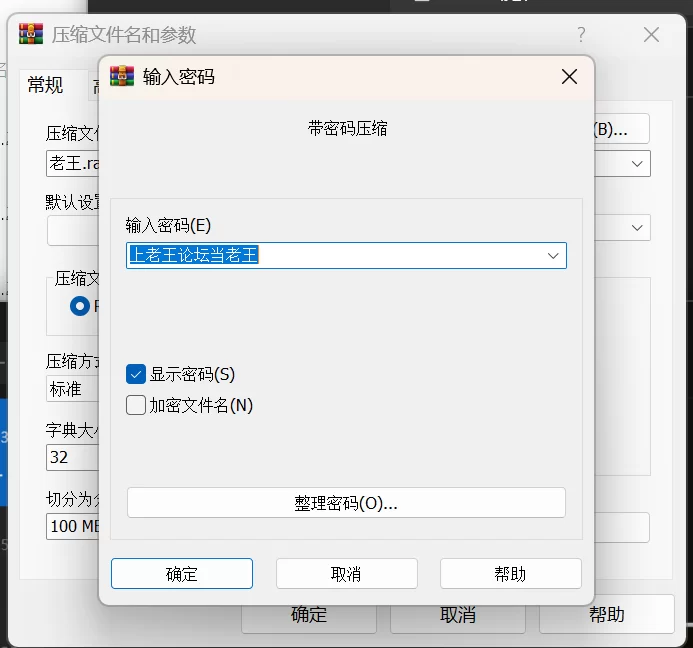
Task: Open the 压缩方式 dropdown showing 标准
Action: point(72,389)
